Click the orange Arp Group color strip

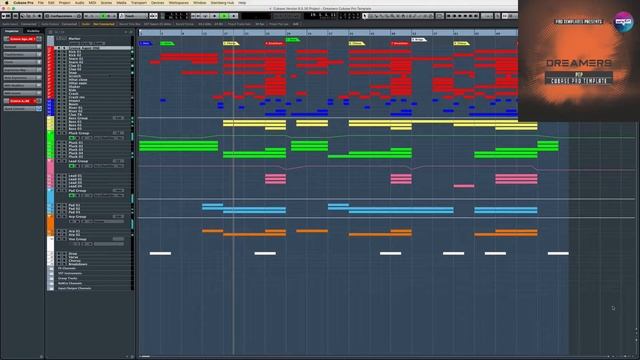pos(51,225)
